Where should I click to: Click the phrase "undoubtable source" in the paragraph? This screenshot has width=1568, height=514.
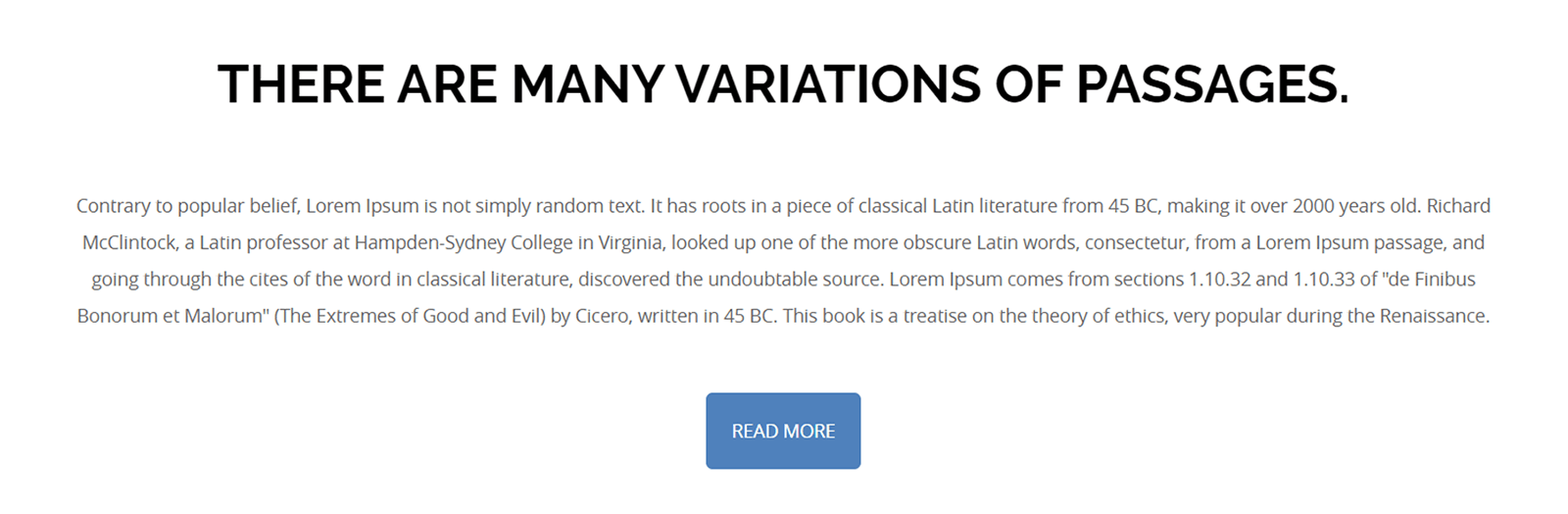click(794, 280)
